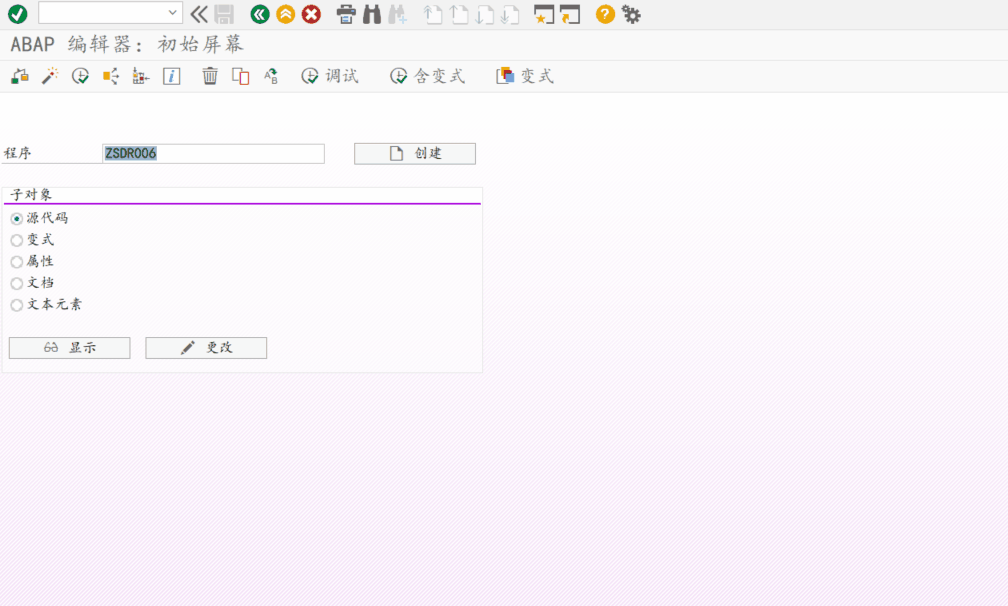Click the print icon
The height and width of the screenshot is (606, 1008).
tap(347, 14)
